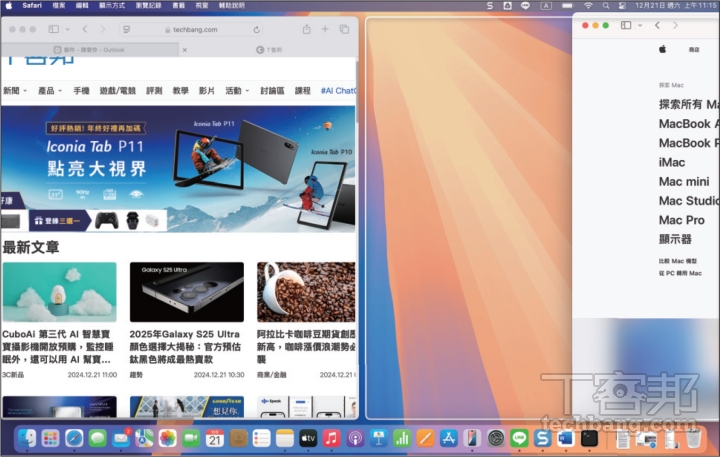Open the Share icon in the techbang window

point(306,29)
